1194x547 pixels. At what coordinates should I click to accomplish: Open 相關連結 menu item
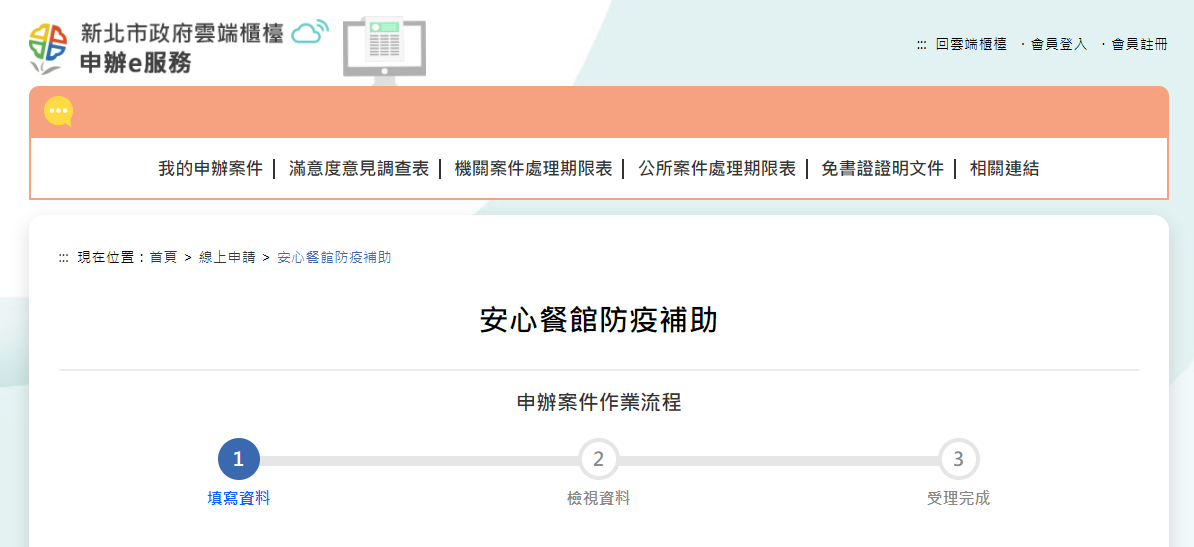[x=1004, y=169]
